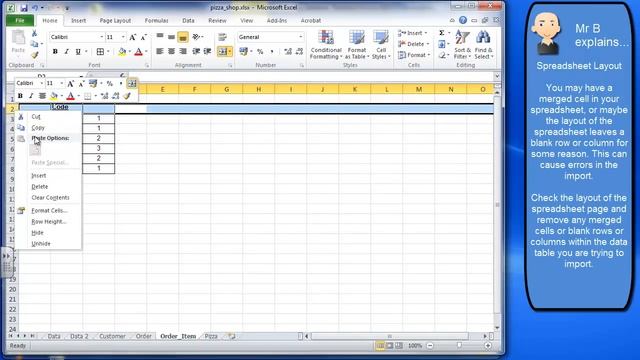Toggle the highlighted Bottom Align button
Viewport: 640px width, 360px height.
click(183, 37)
